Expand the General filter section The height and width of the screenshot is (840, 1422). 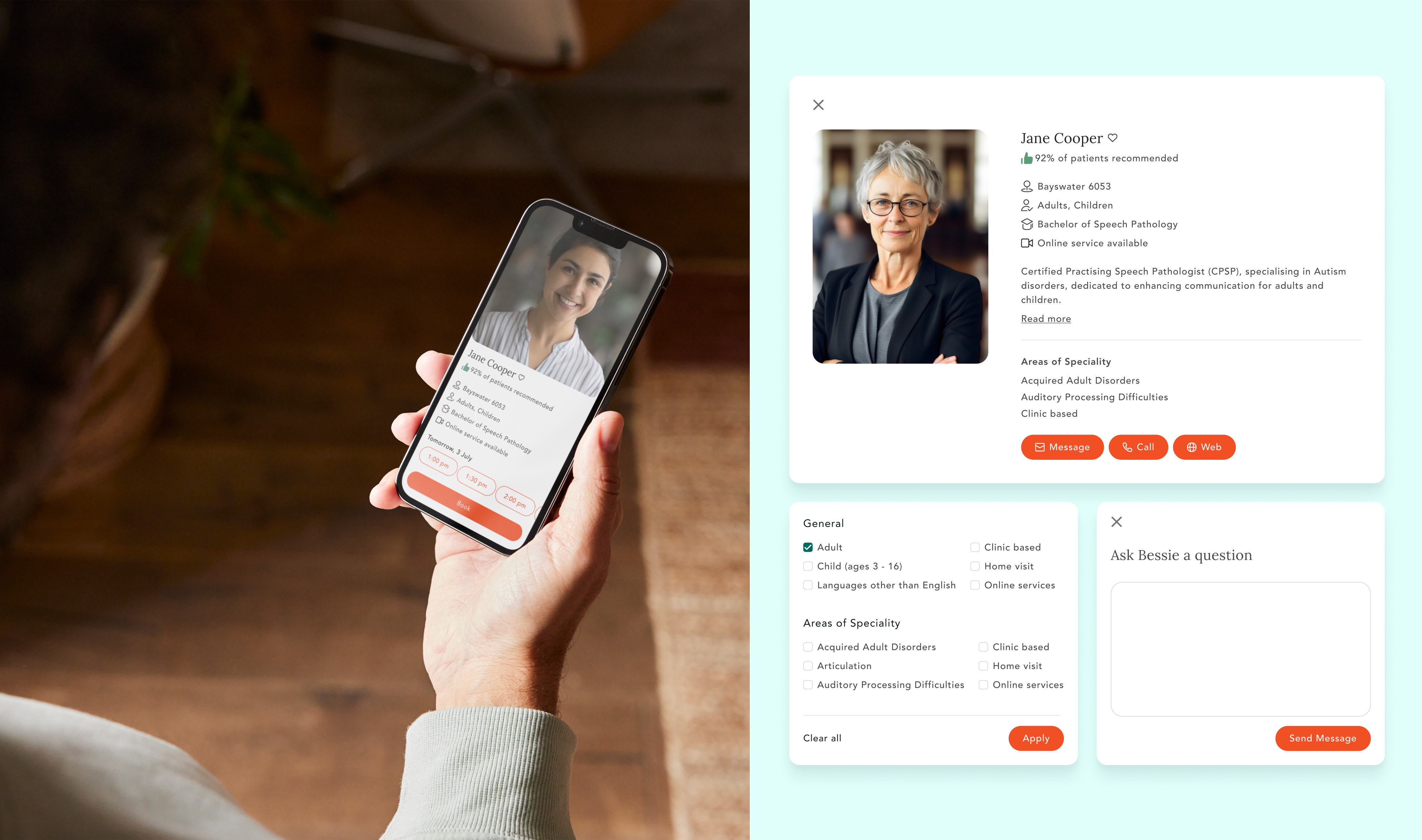[x=822, y=522]
